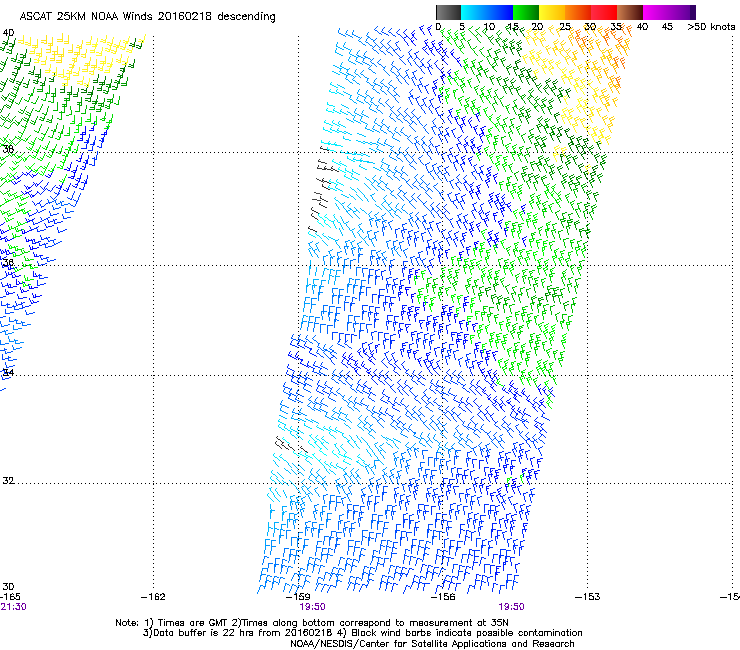
Task: Click the 'NOAA/NESDIS/Center for Satellite Applications and Research' credit
Action: pos(432,644)
